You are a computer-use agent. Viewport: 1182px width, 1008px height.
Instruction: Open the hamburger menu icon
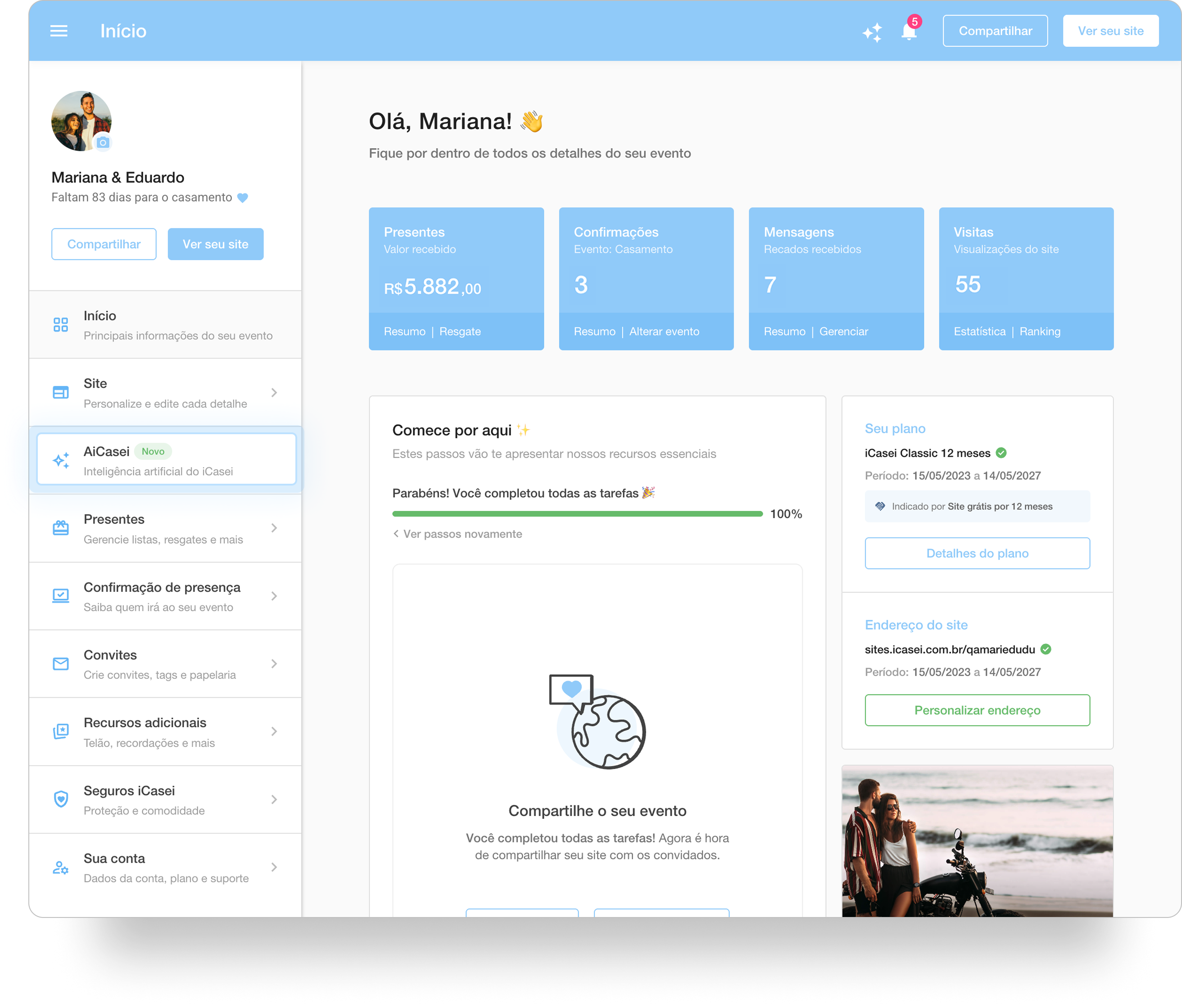click(59, 31)
